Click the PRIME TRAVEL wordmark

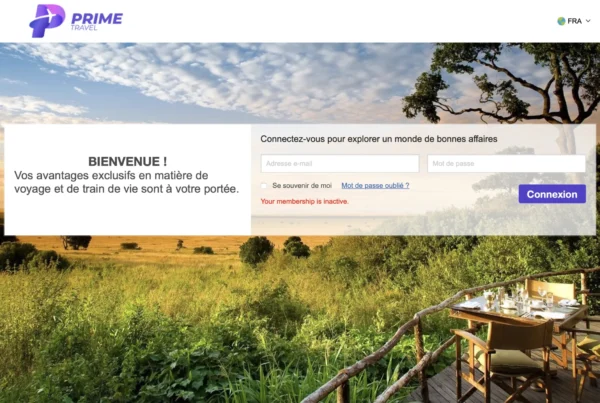pos(96,21)
